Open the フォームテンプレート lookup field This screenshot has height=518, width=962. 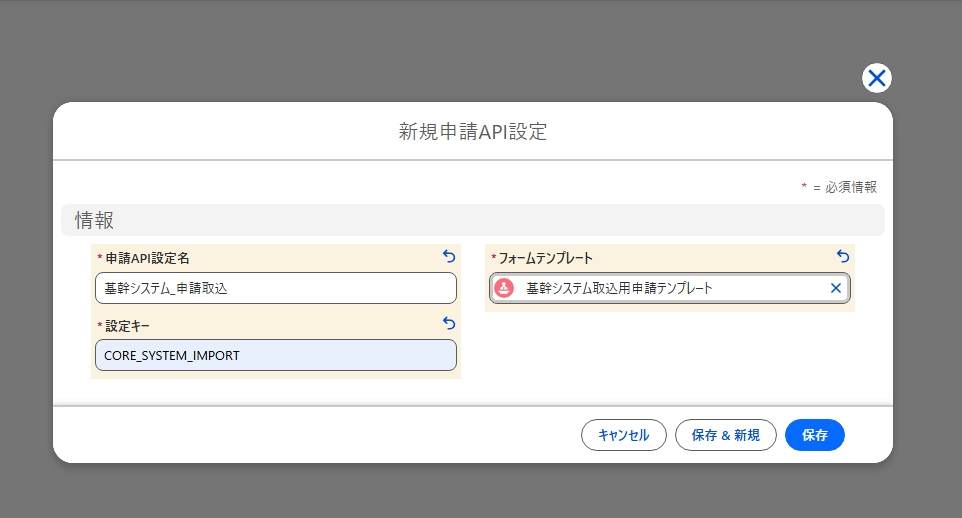669,288
